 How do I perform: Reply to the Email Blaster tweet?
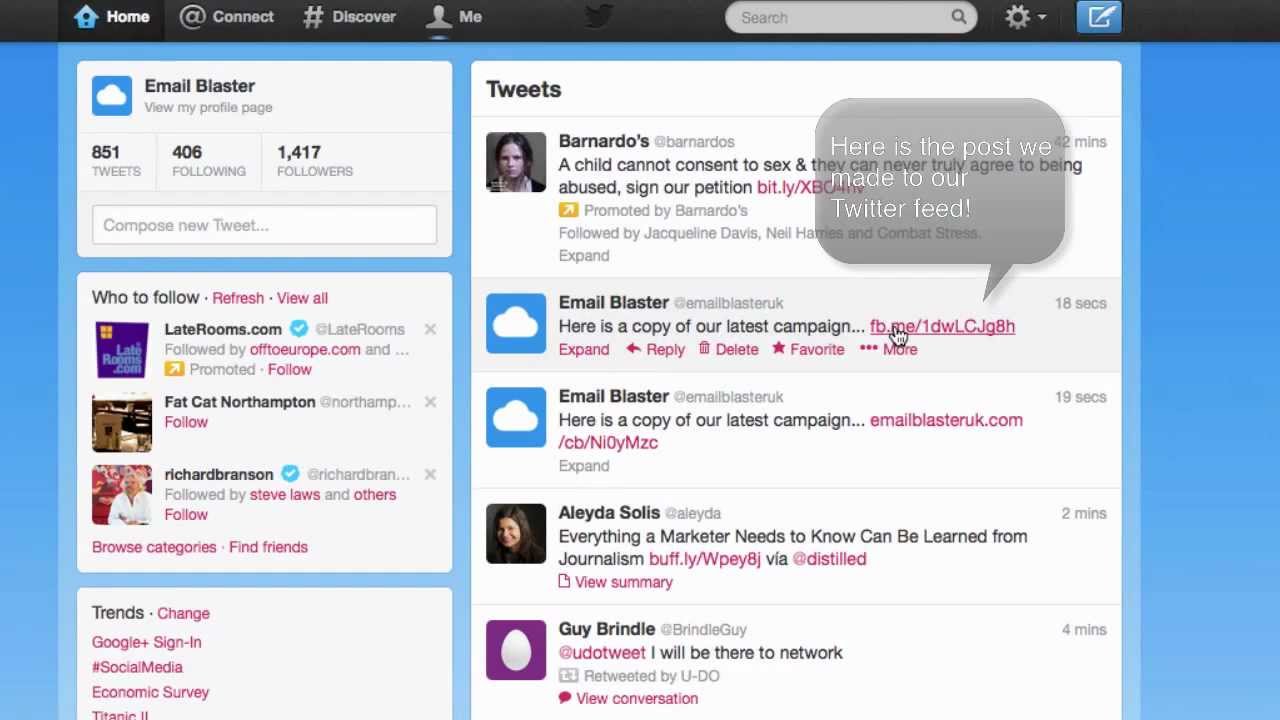pyautogui.click(x=655, y=350)
